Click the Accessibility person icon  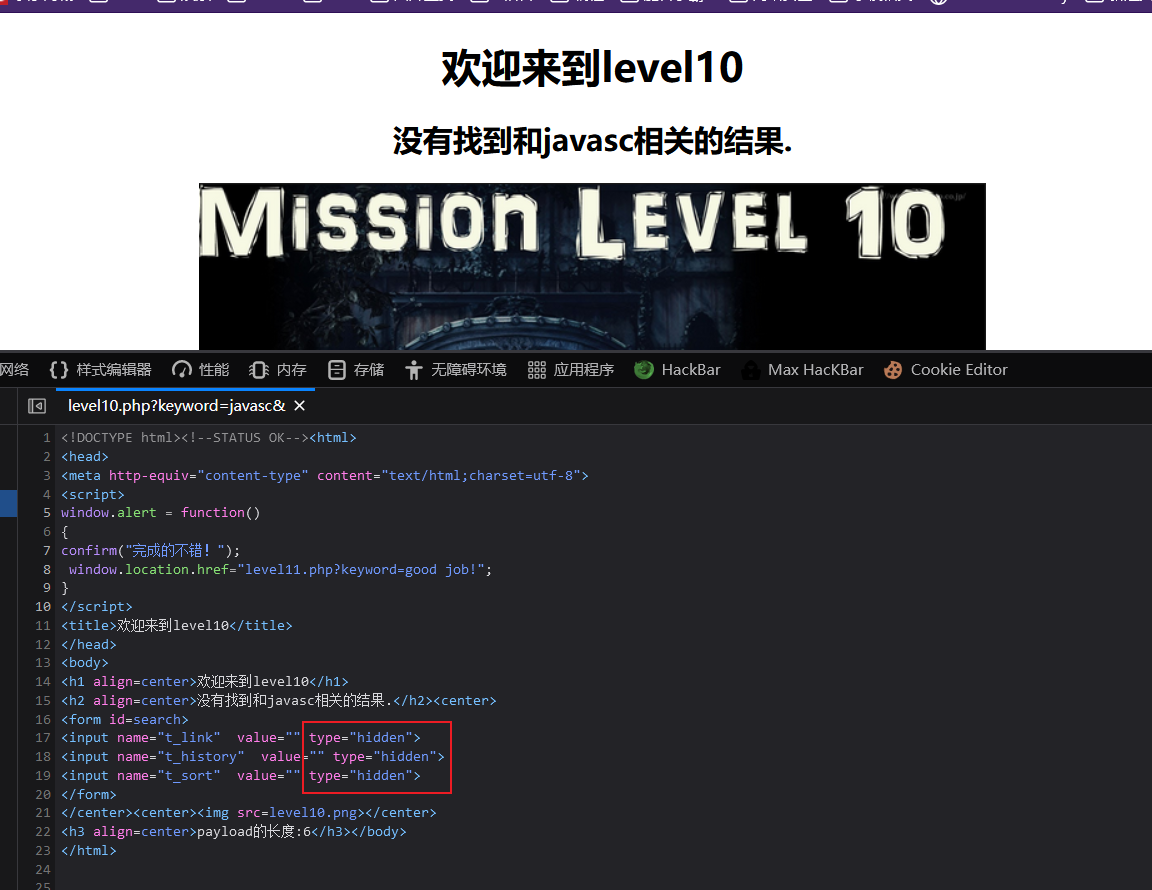click(x=414, y=370)
